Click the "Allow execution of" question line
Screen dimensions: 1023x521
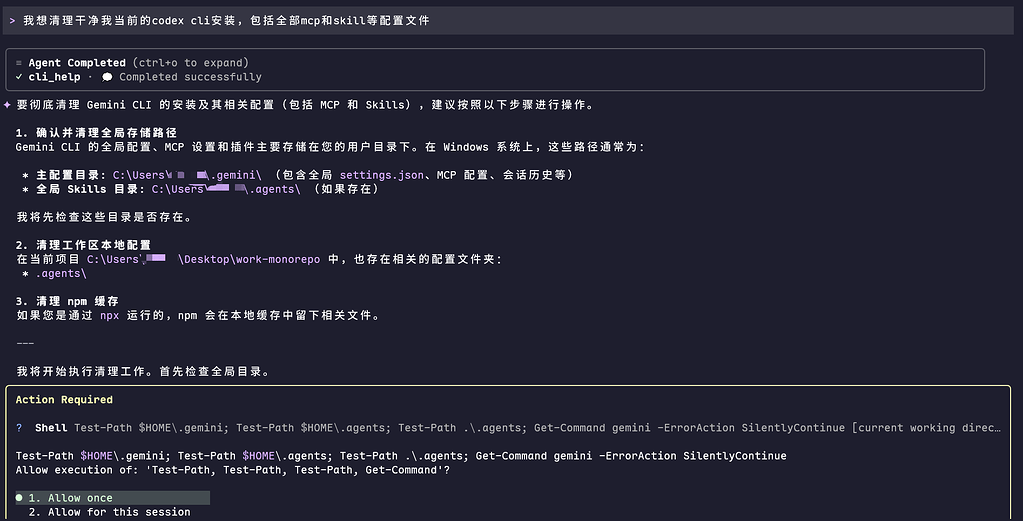[x=233, y=470]
